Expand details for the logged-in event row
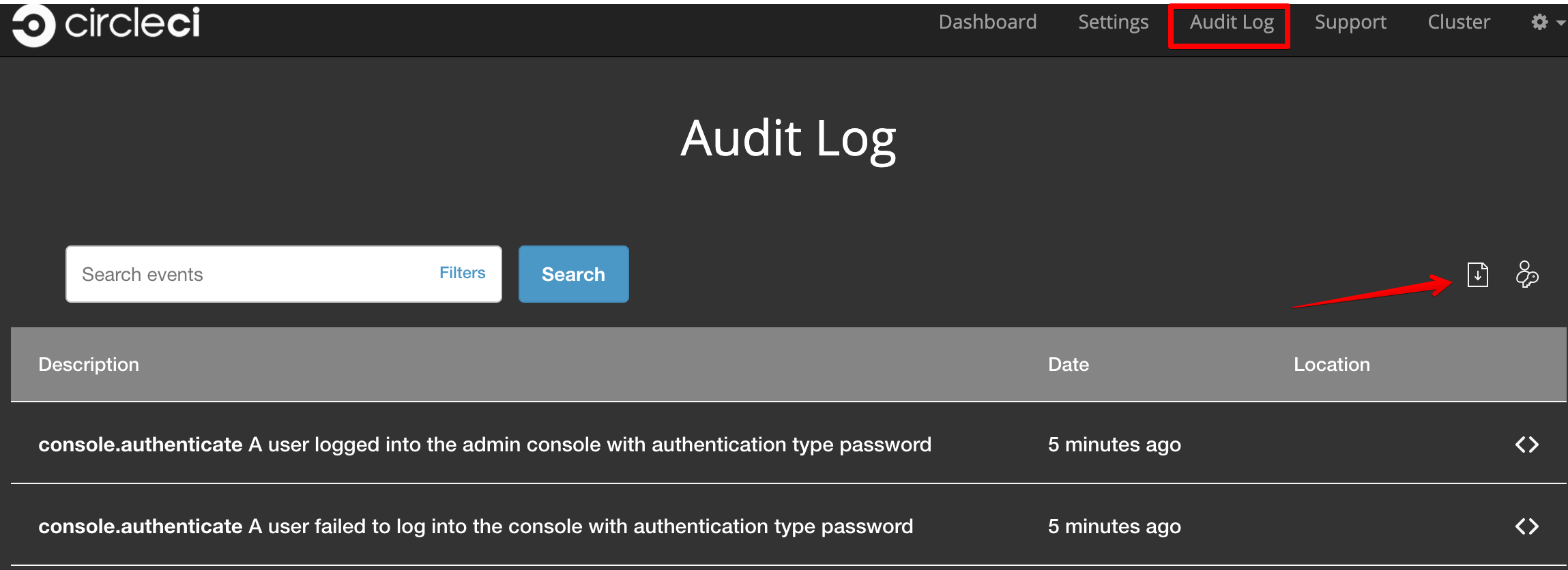This screenshot has width=1568, height=570. point(1526,445)
